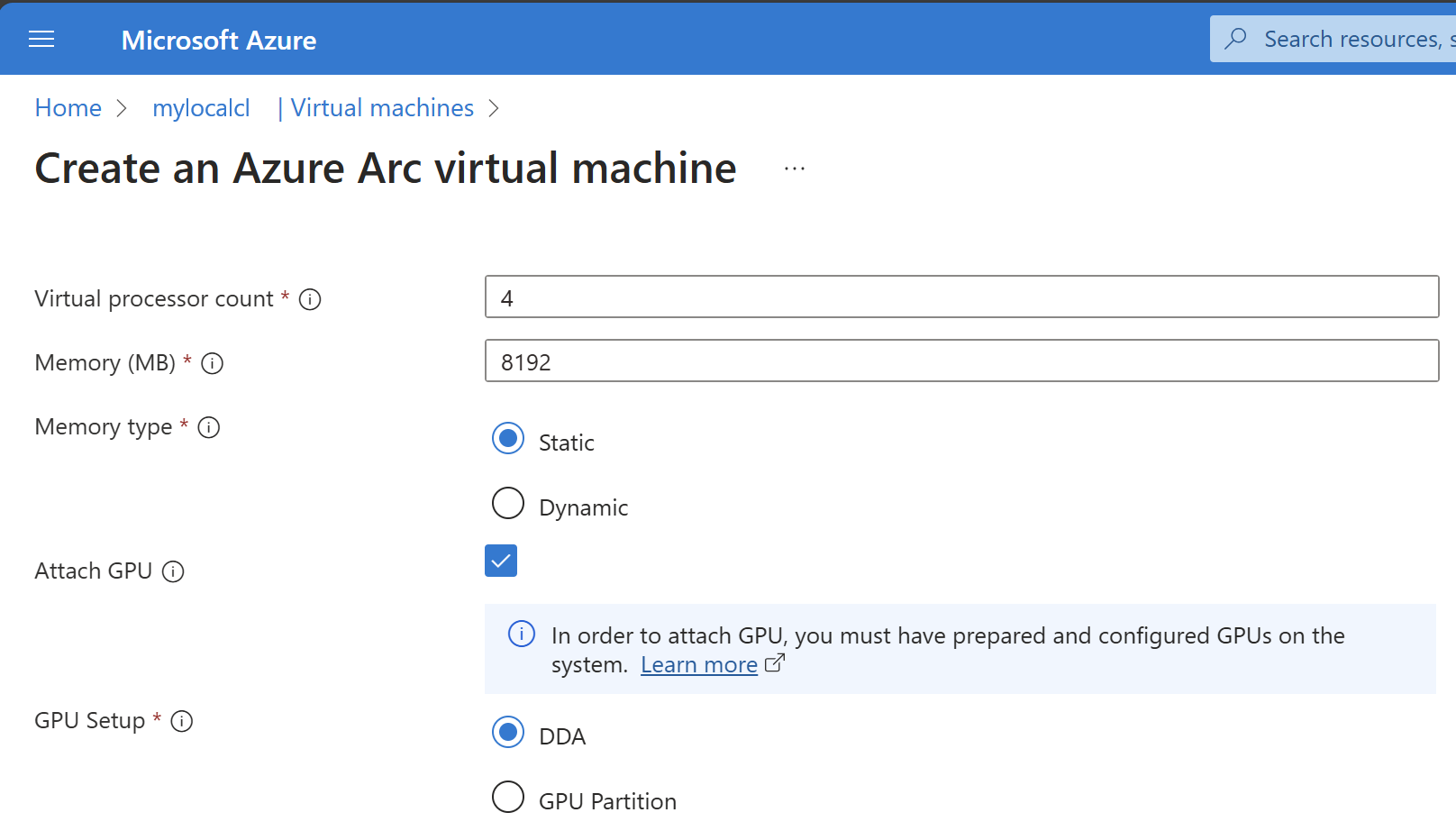Go to Home breadcrumb

(68, 108)
